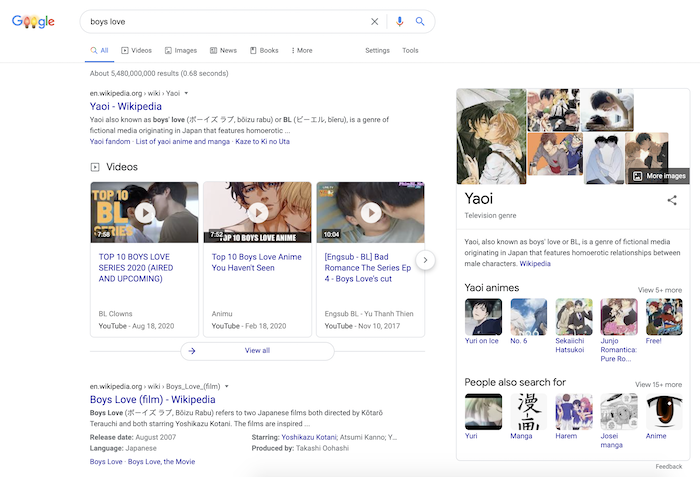Screen dimensions: 700x477
Task: Click the magnifying glass search icon
Action: point(421,21)
